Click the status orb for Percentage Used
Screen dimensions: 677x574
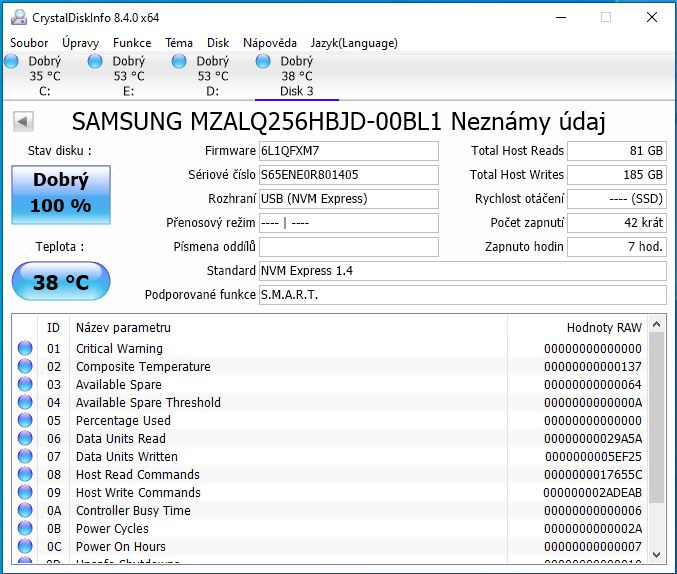25,420
